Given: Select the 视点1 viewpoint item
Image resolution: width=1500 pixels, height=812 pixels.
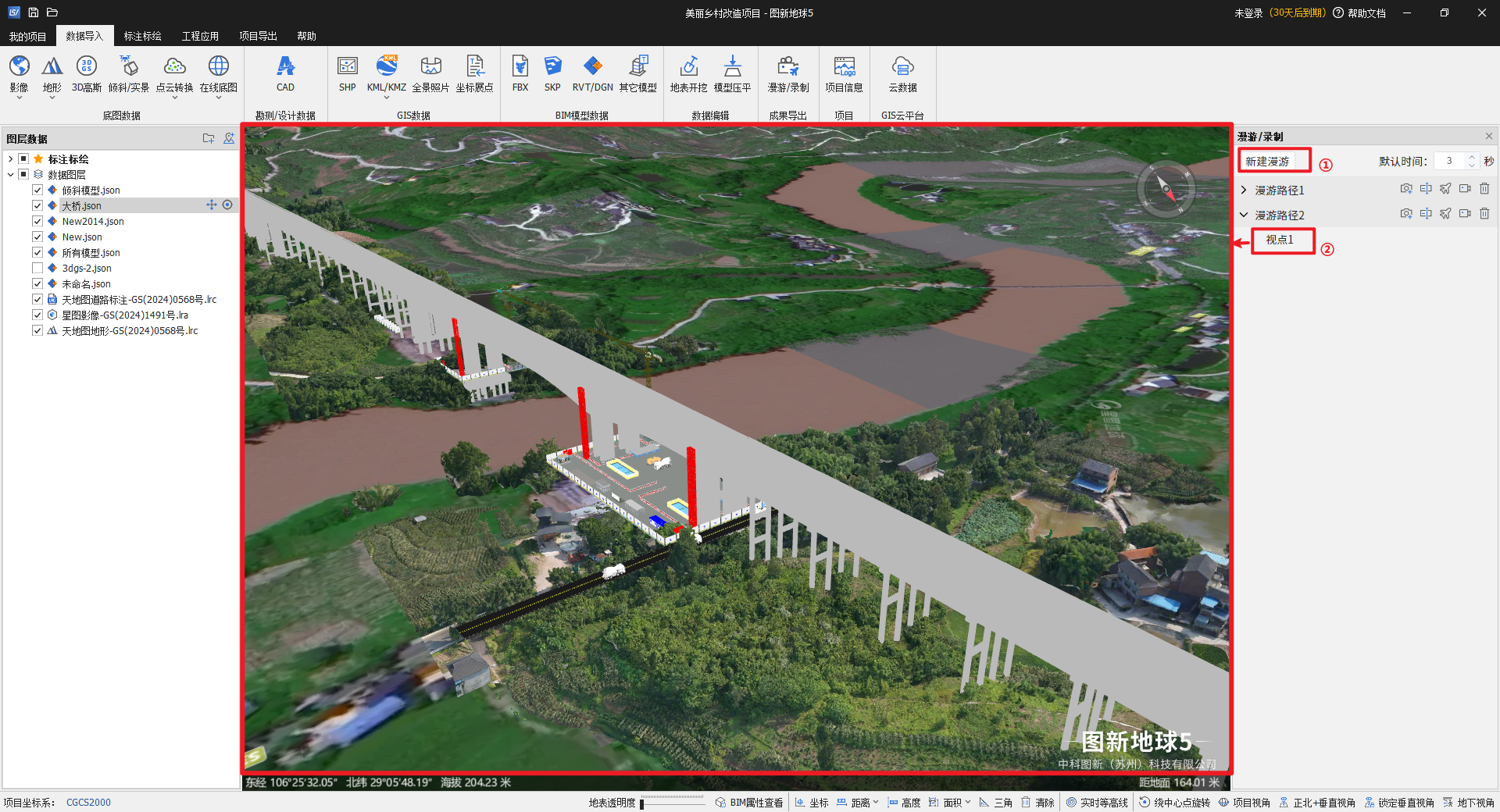Looking at the screenshot, I should [x=1280, y=240].
